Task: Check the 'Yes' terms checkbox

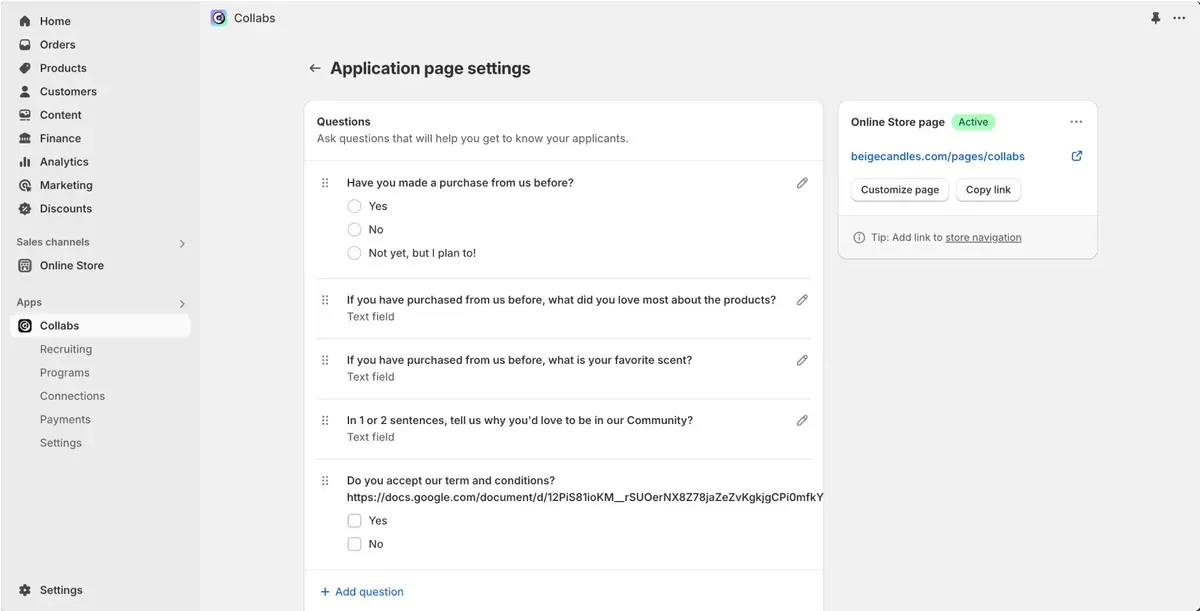Action: point(354,521)
